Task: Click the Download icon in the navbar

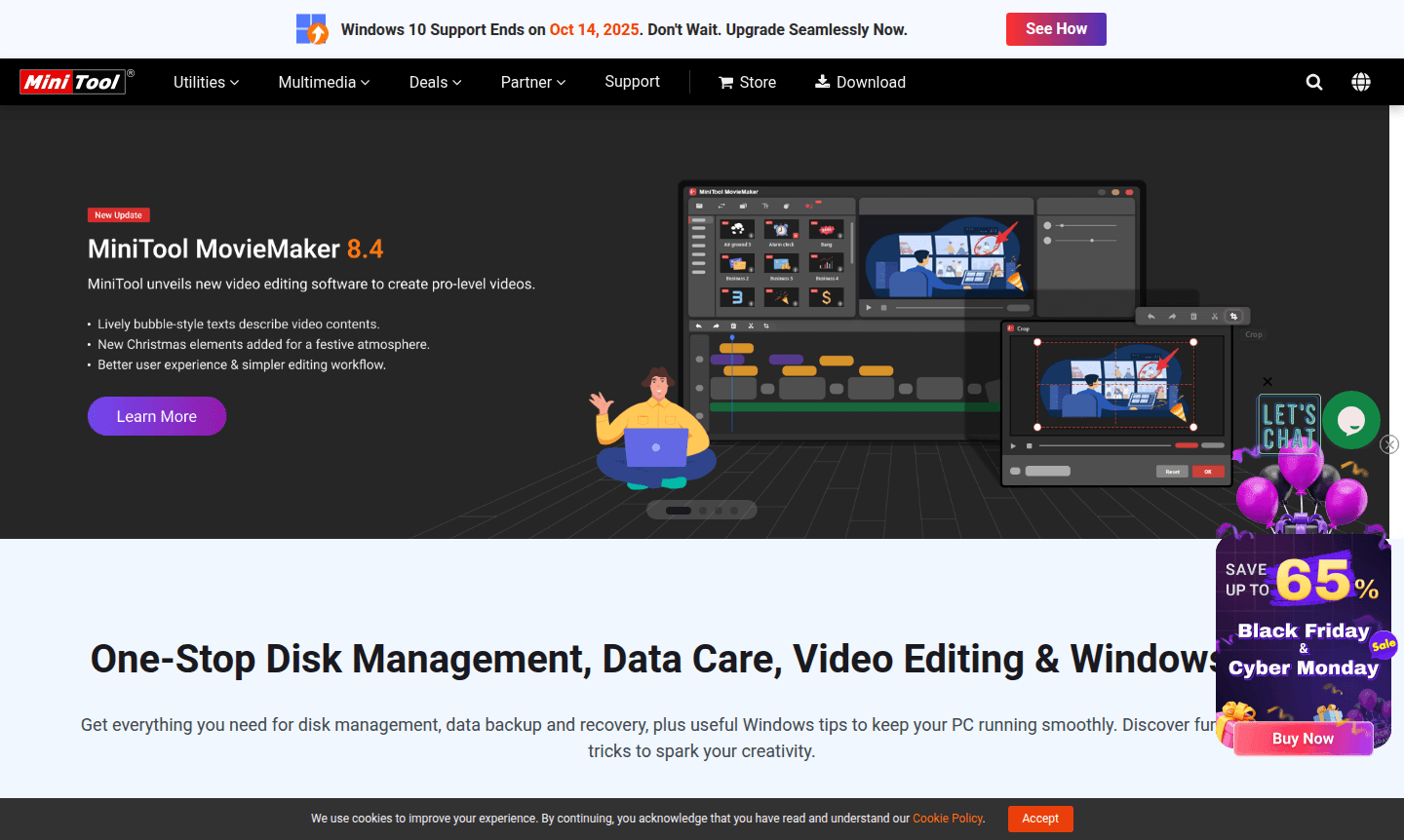Action: [821, 82]
